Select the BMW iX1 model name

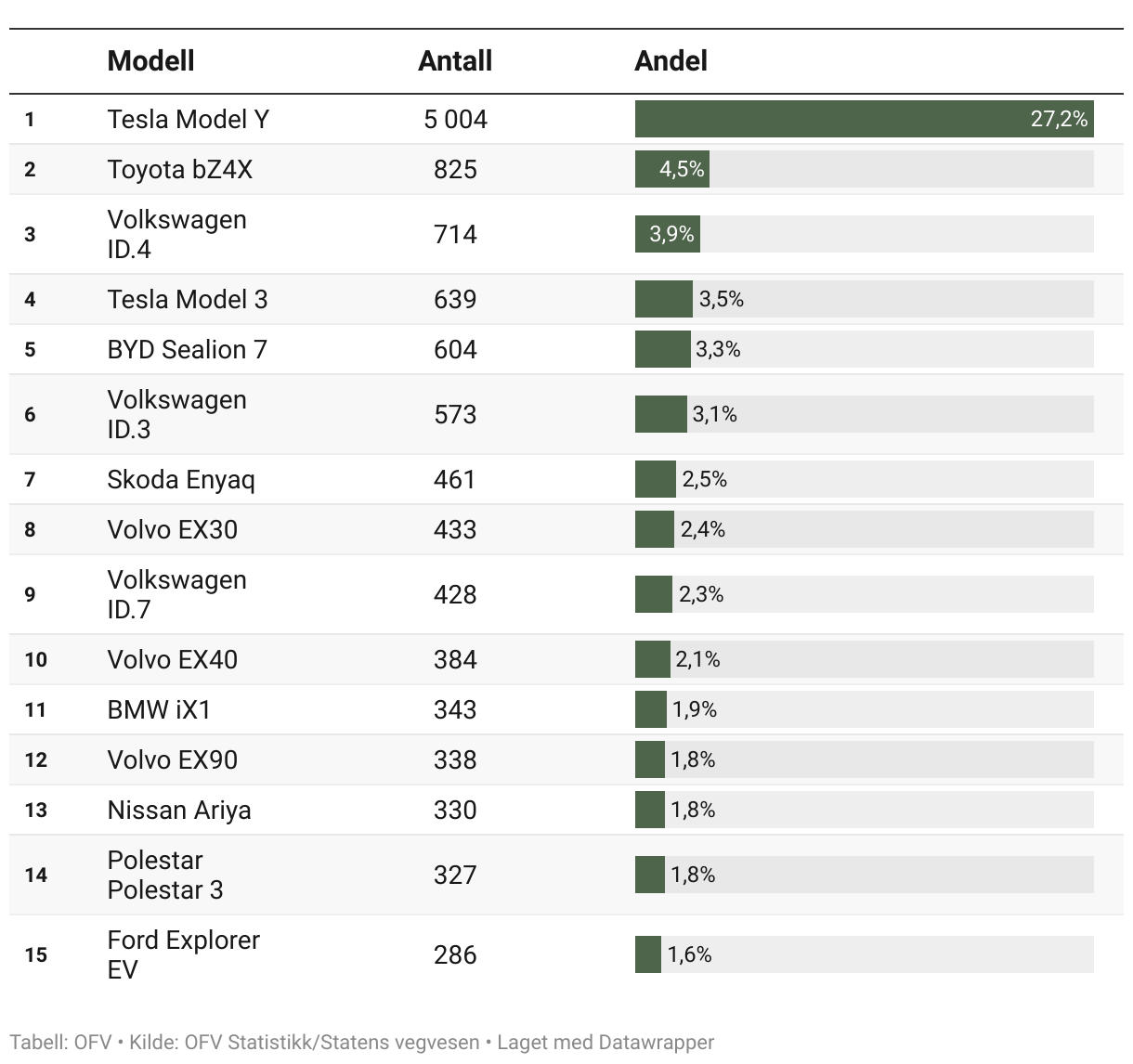(159, 710)
